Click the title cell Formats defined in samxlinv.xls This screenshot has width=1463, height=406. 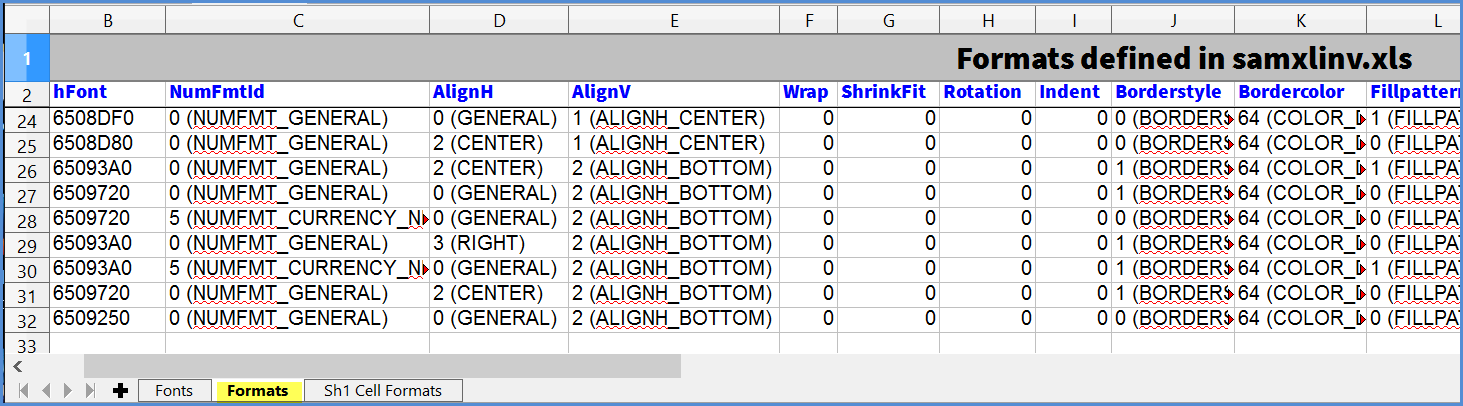point(1183,59)
